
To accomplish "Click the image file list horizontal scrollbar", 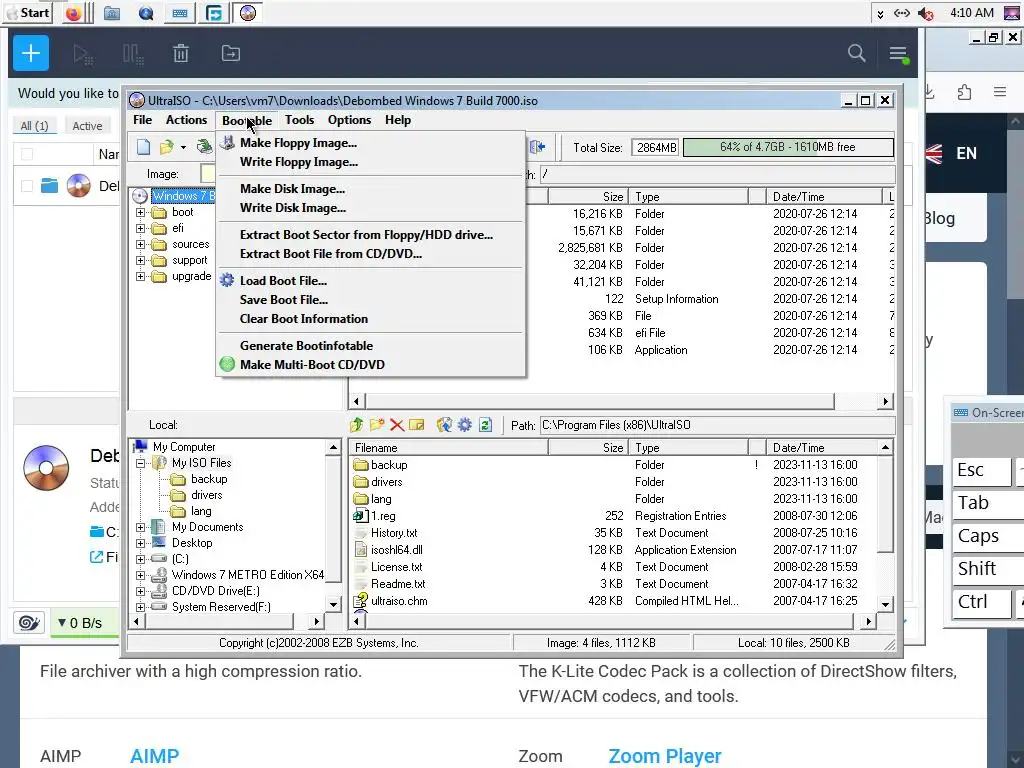I will pos(620,401).
